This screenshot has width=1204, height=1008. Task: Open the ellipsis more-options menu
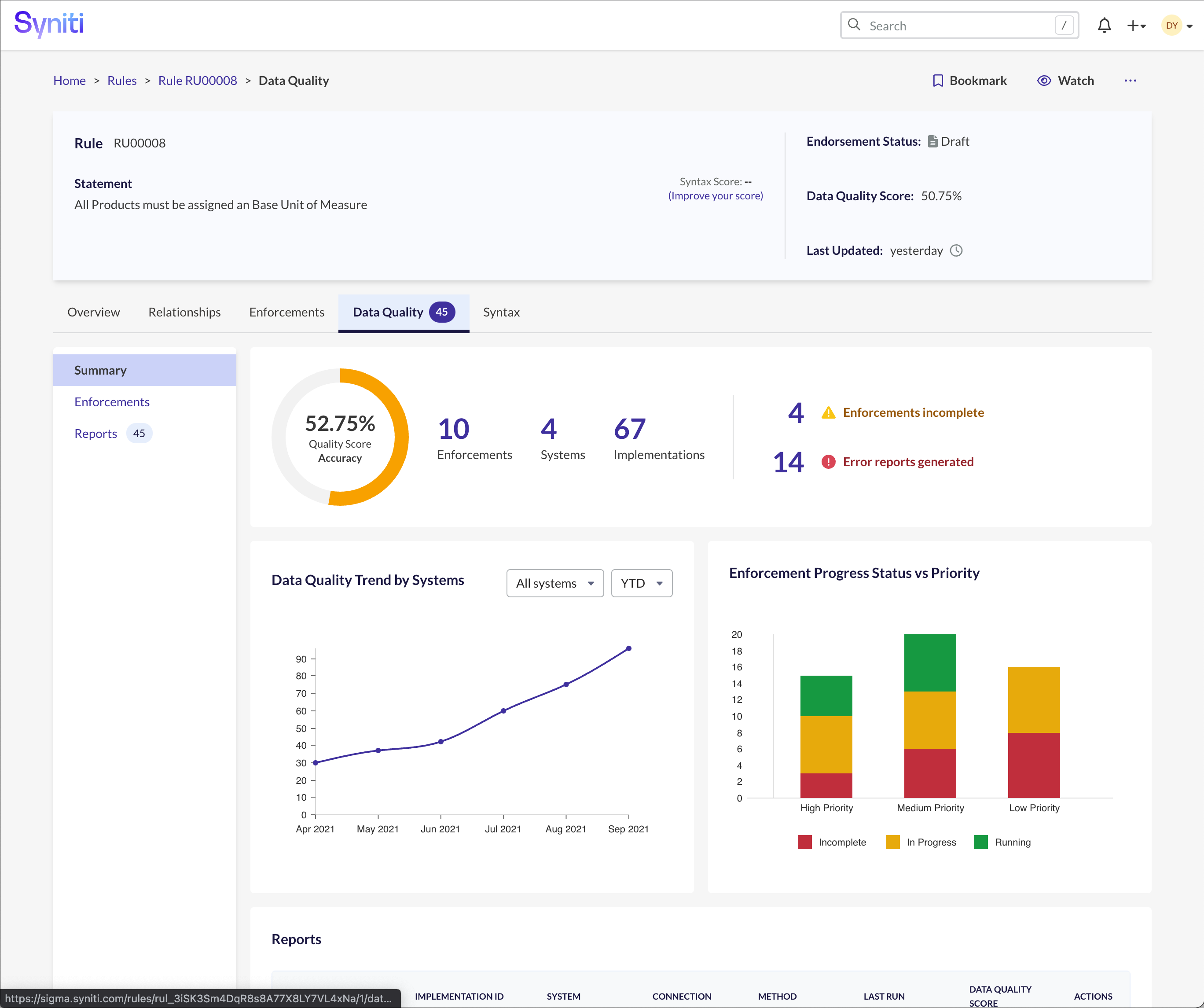1130,81
